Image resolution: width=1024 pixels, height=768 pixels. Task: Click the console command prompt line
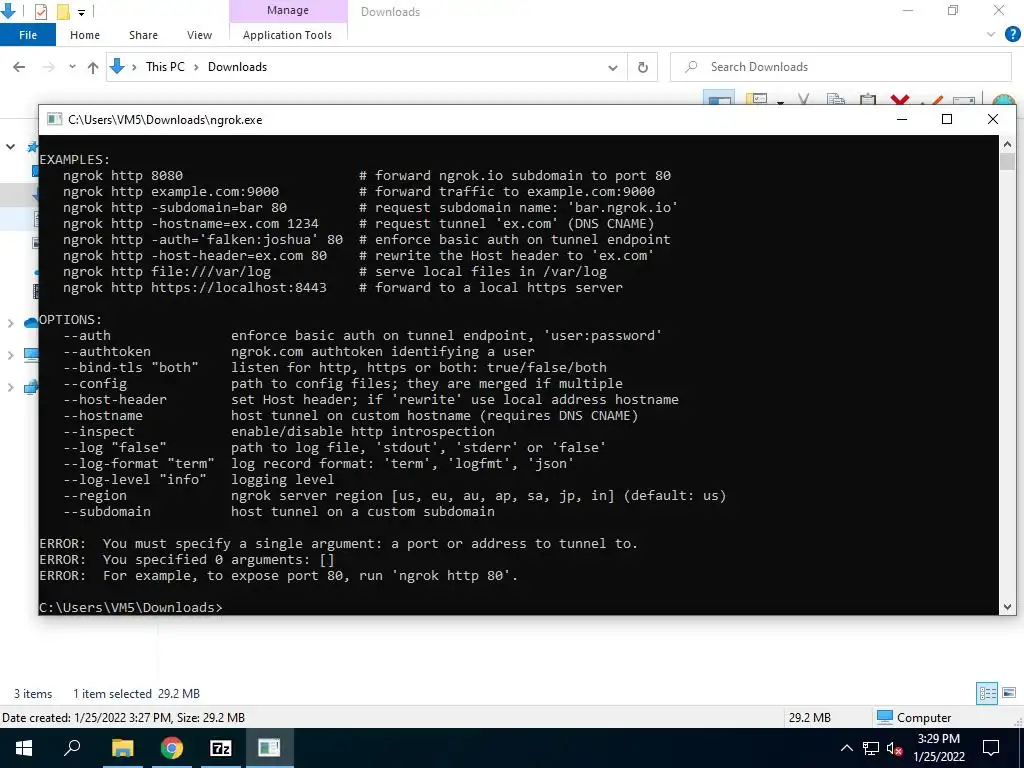(131, 607)
